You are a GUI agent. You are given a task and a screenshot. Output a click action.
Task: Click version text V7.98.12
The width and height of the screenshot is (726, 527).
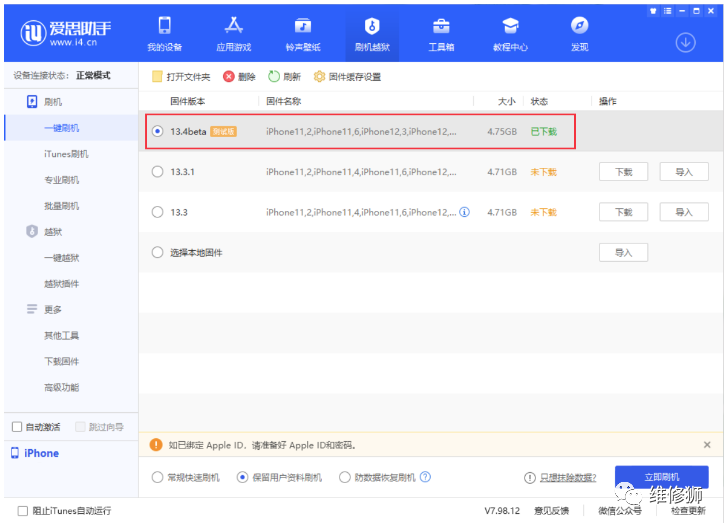(x=502, y=510)
